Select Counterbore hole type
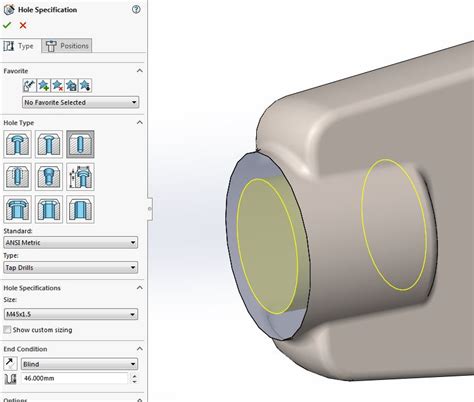This screenshot has width=474, height=402. (17, 144)
